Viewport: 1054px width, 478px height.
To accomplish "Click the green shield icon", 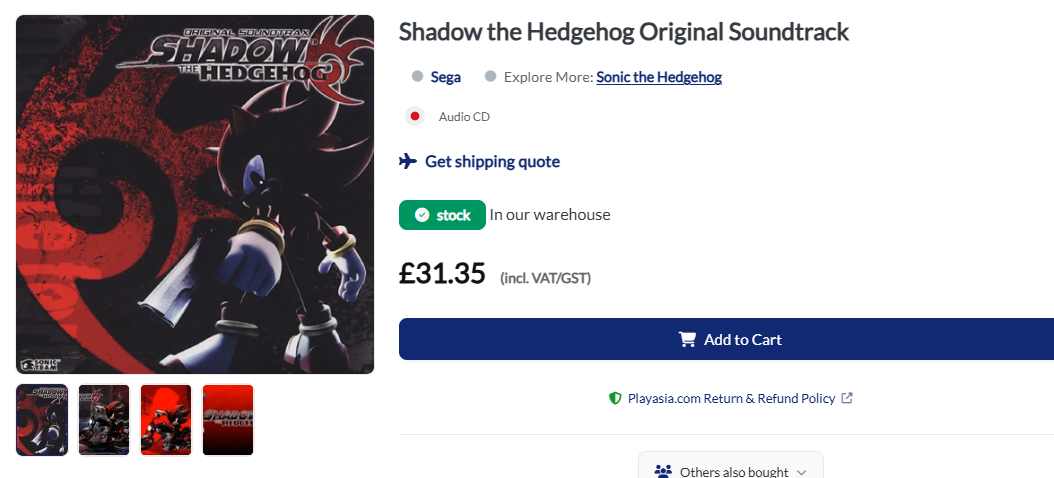I will pyautogui.click(x=615, y=398).
